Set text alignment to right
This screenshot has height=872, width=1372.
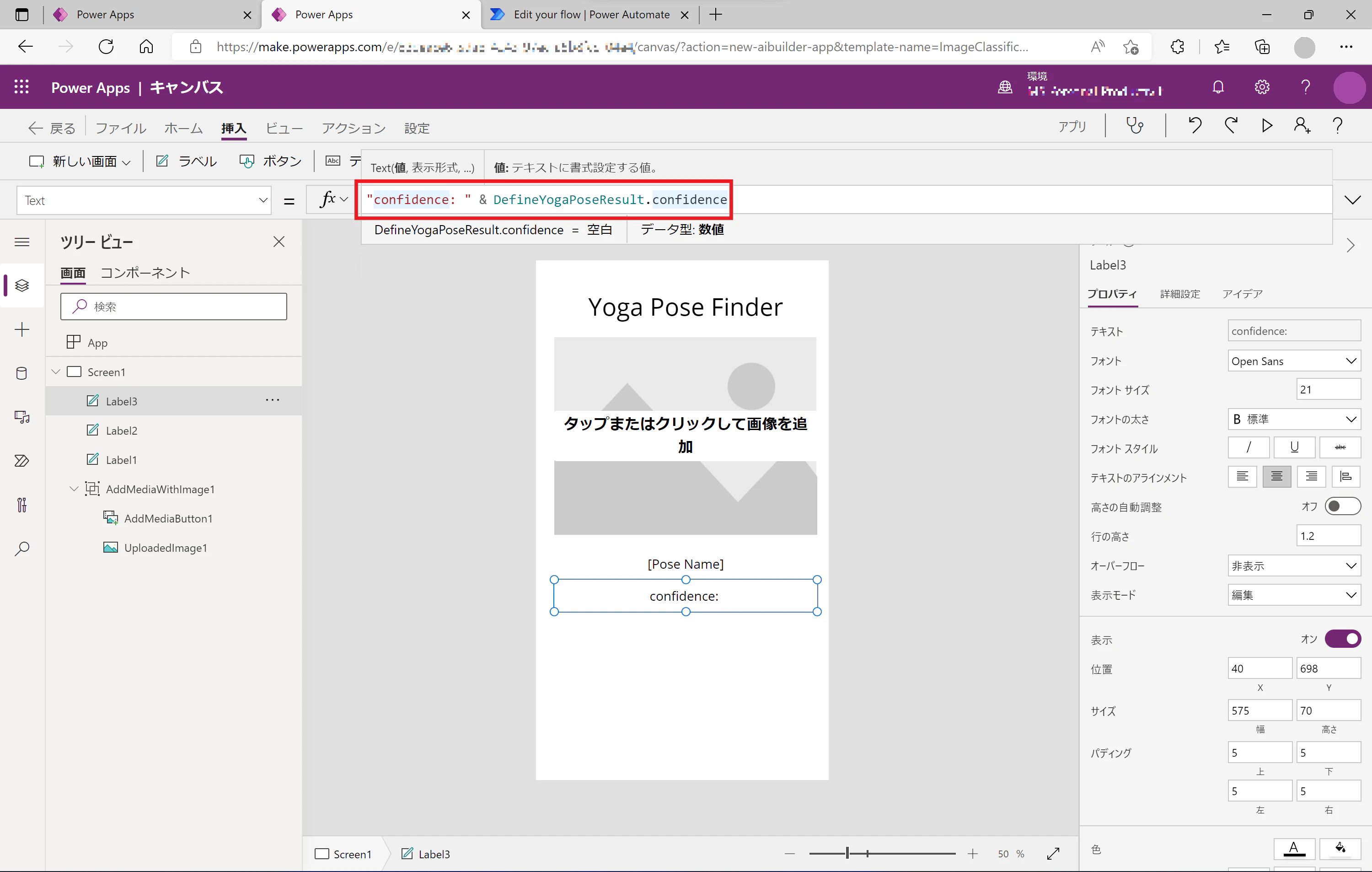point(1311,476)
